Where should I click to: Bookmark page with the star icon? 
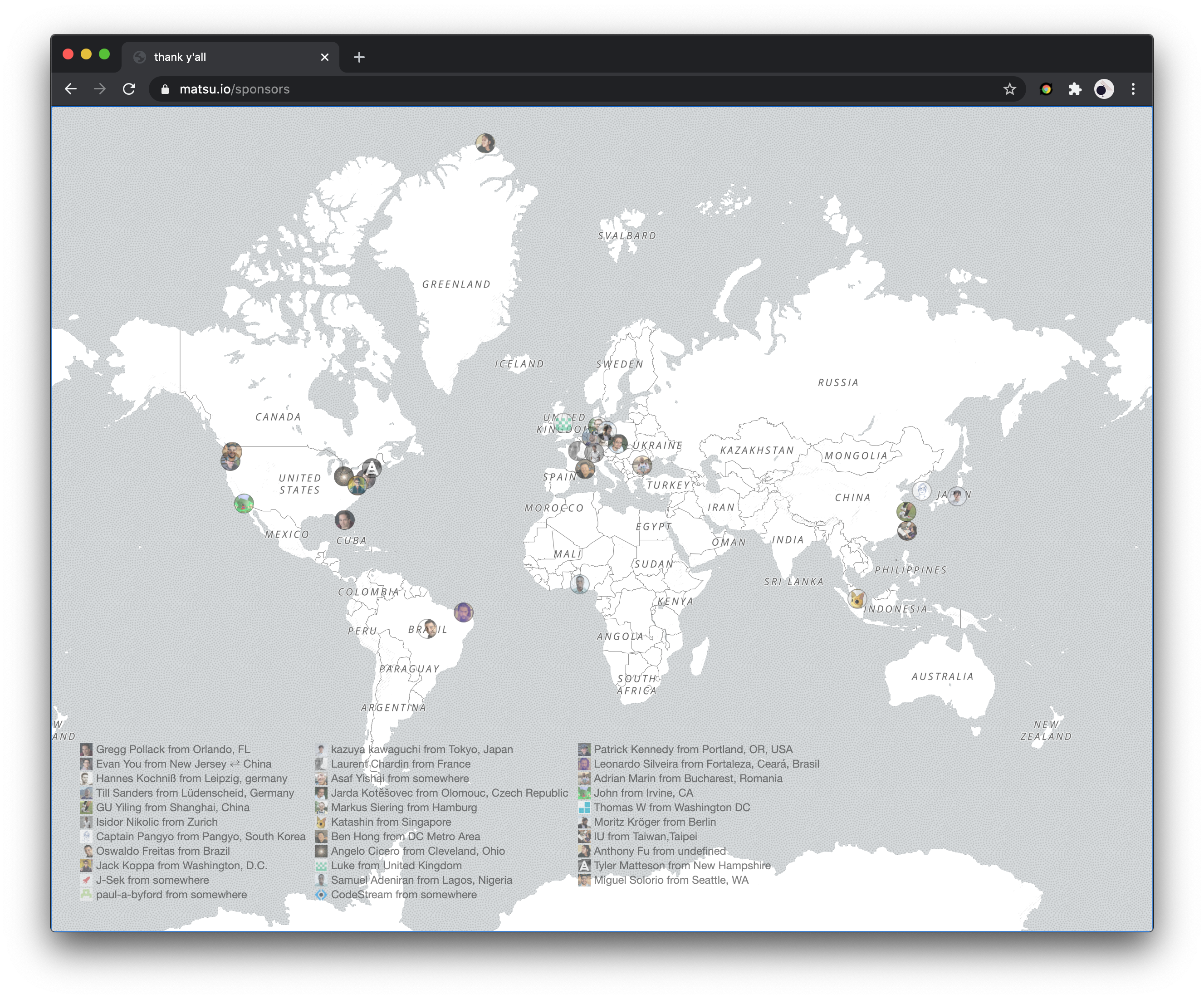pyautogui.click(x=1009, y=89)
